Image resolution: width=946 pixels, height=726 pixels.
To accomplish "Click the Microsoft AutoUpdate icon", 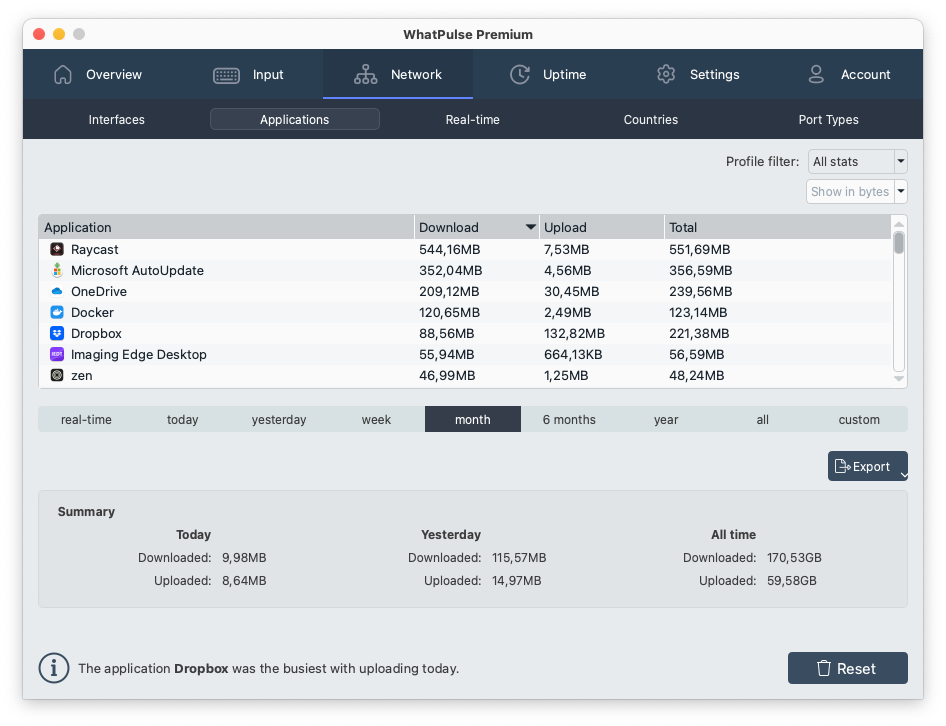I will [57, 270].
